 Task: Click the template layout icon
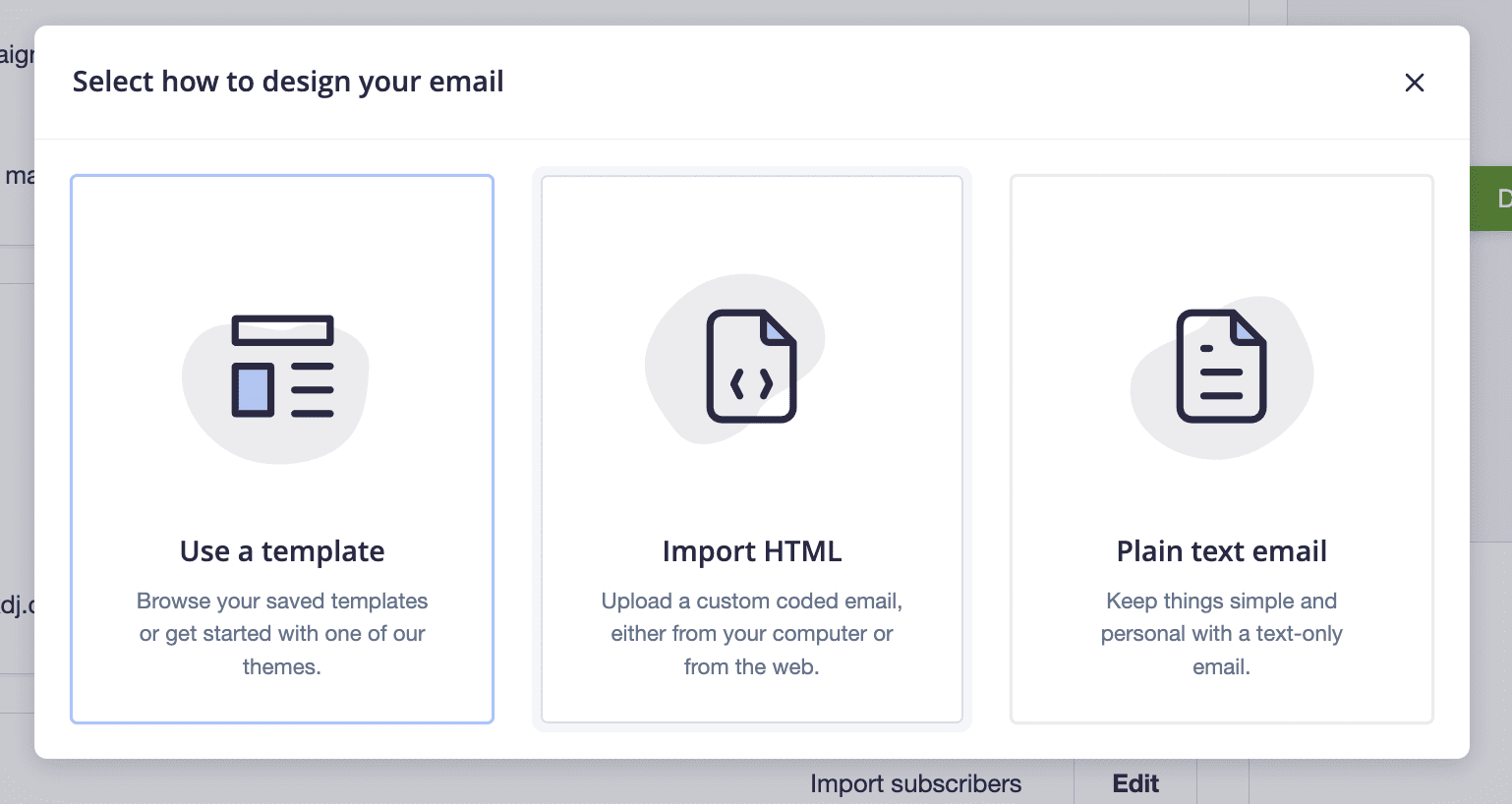[x=283, y=367]
